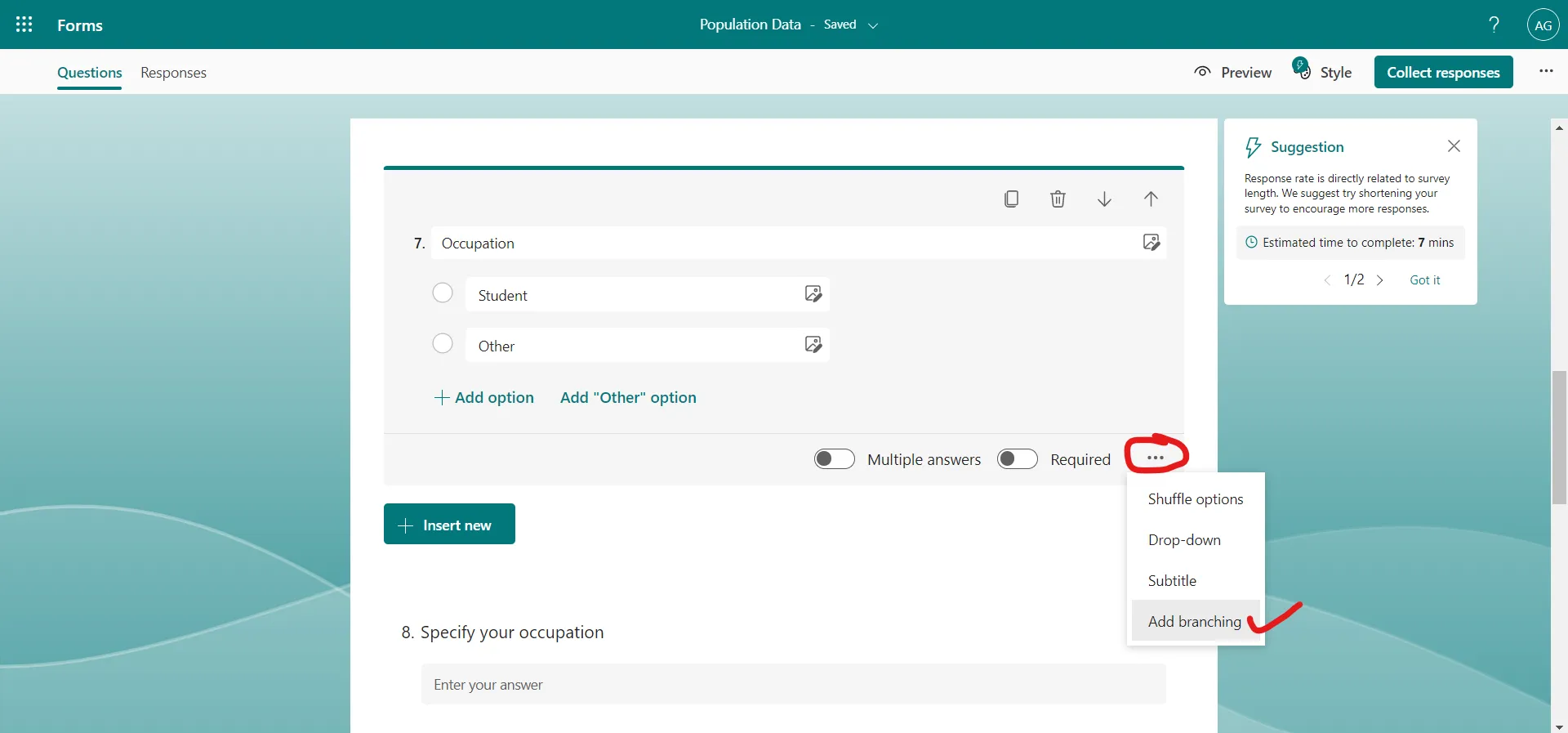Choose Add branching from the menu
The width and height of the screenshot is (1568, 733).
1196,621
